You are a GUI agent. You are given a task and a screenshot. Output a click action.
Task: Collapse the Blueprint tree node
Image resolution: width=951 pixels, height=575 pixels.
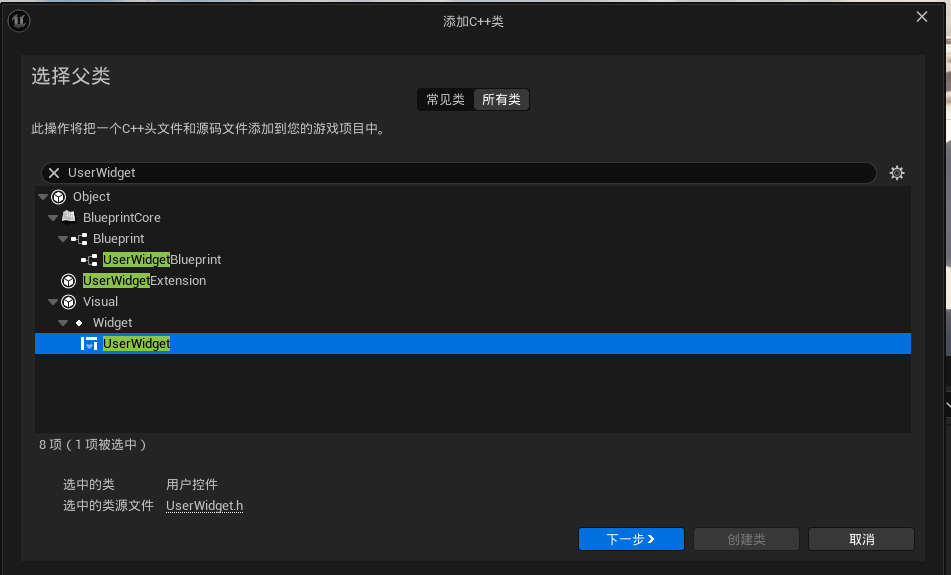pyautogui.click(x=62, y=239)
